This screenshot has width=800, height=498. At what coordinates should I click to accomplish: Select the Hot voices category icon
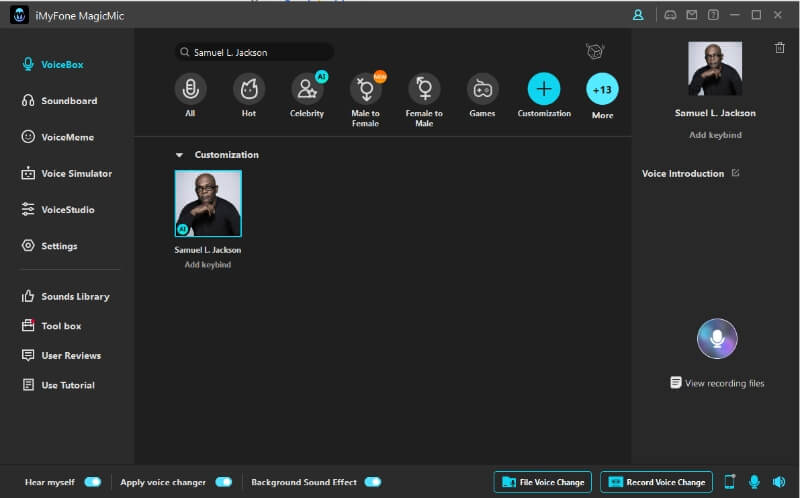[249, 89]
